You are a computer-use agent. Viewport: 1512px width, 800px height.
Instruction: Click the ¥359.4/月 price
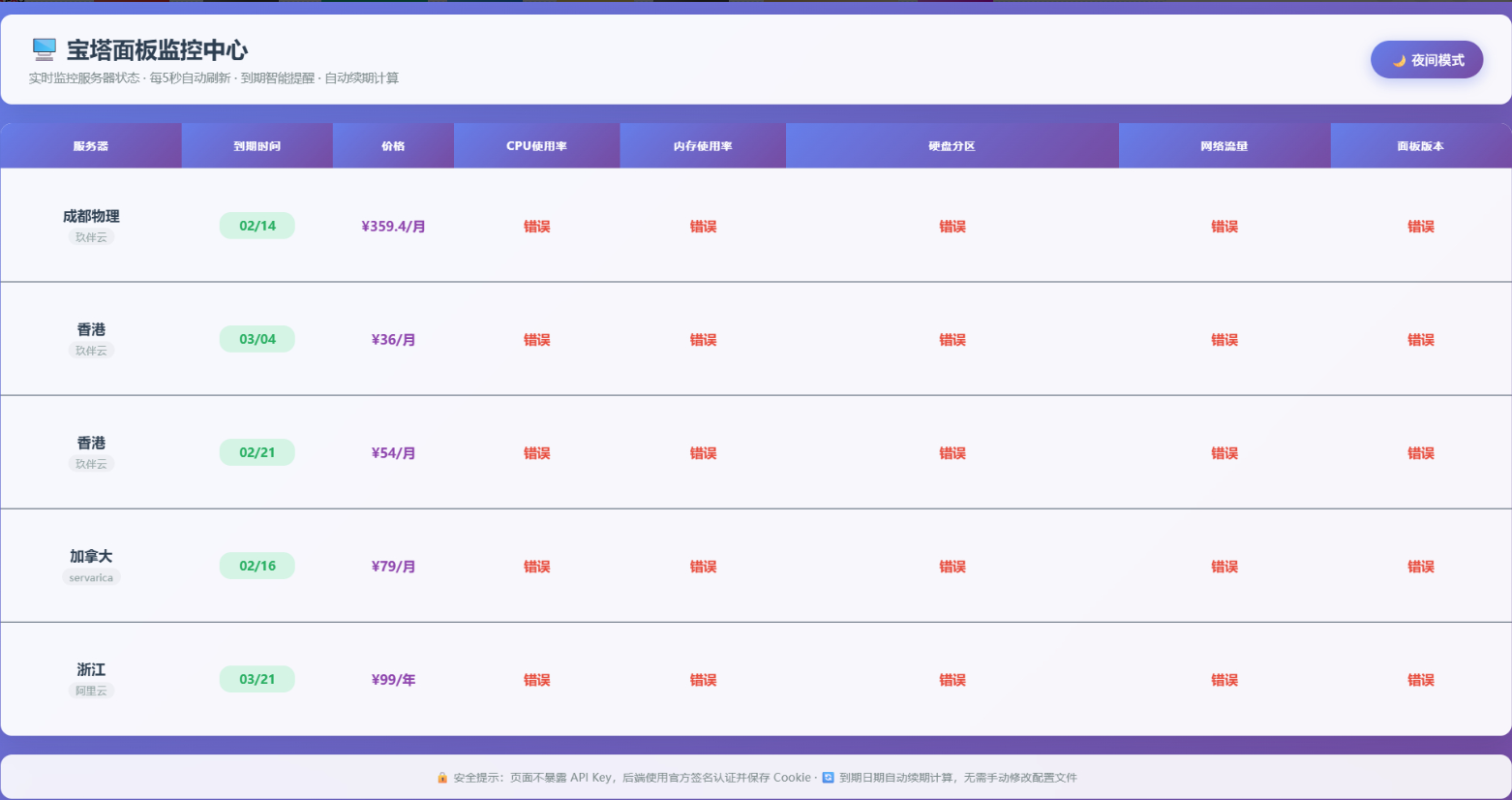393,226
